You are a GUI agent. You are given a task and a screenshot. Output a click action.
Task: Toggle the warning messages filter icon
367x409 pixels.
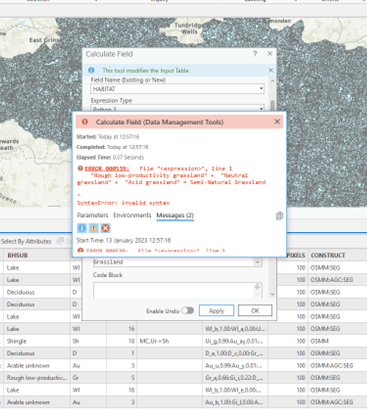click(94, 228)
